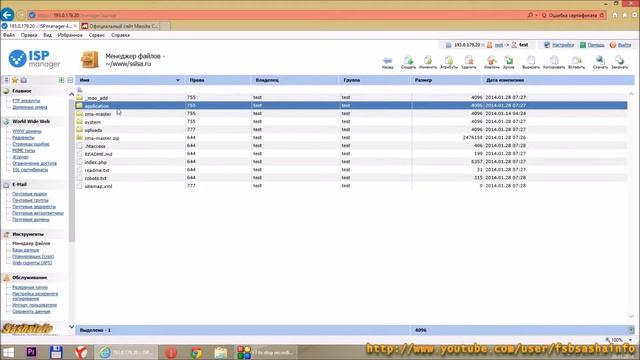Click the parent directory up icon in file list
Viewport: 640px width, 360px height.
(x=80, y=90)
